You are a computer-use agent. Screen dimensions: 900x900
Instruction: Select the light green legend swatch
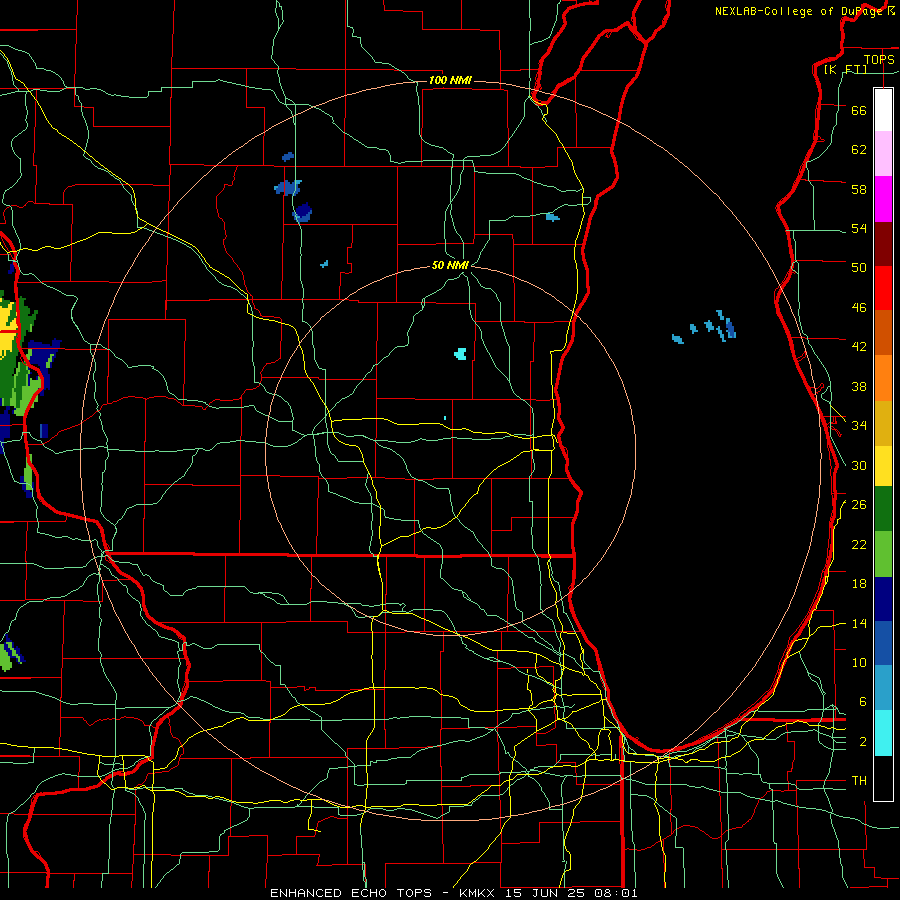pos(883,554)
